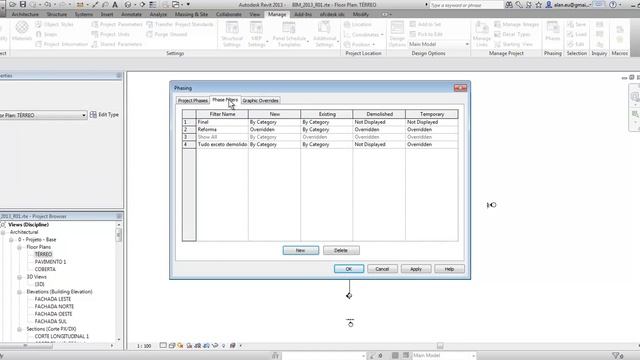Screen dimensions: 640x360
Task: Click Purge Unused in the ribbon
Action: (167, 34)
